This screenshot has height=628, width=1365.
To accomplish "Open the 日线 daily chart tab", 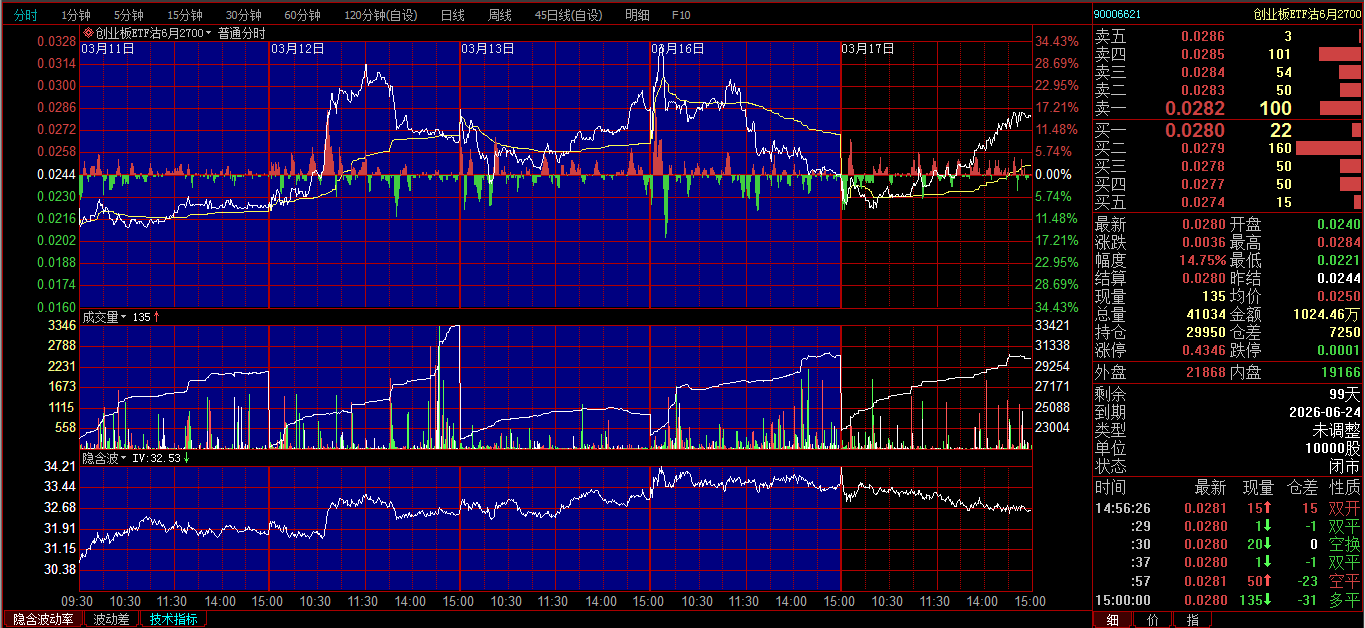I will coord(452,15).
